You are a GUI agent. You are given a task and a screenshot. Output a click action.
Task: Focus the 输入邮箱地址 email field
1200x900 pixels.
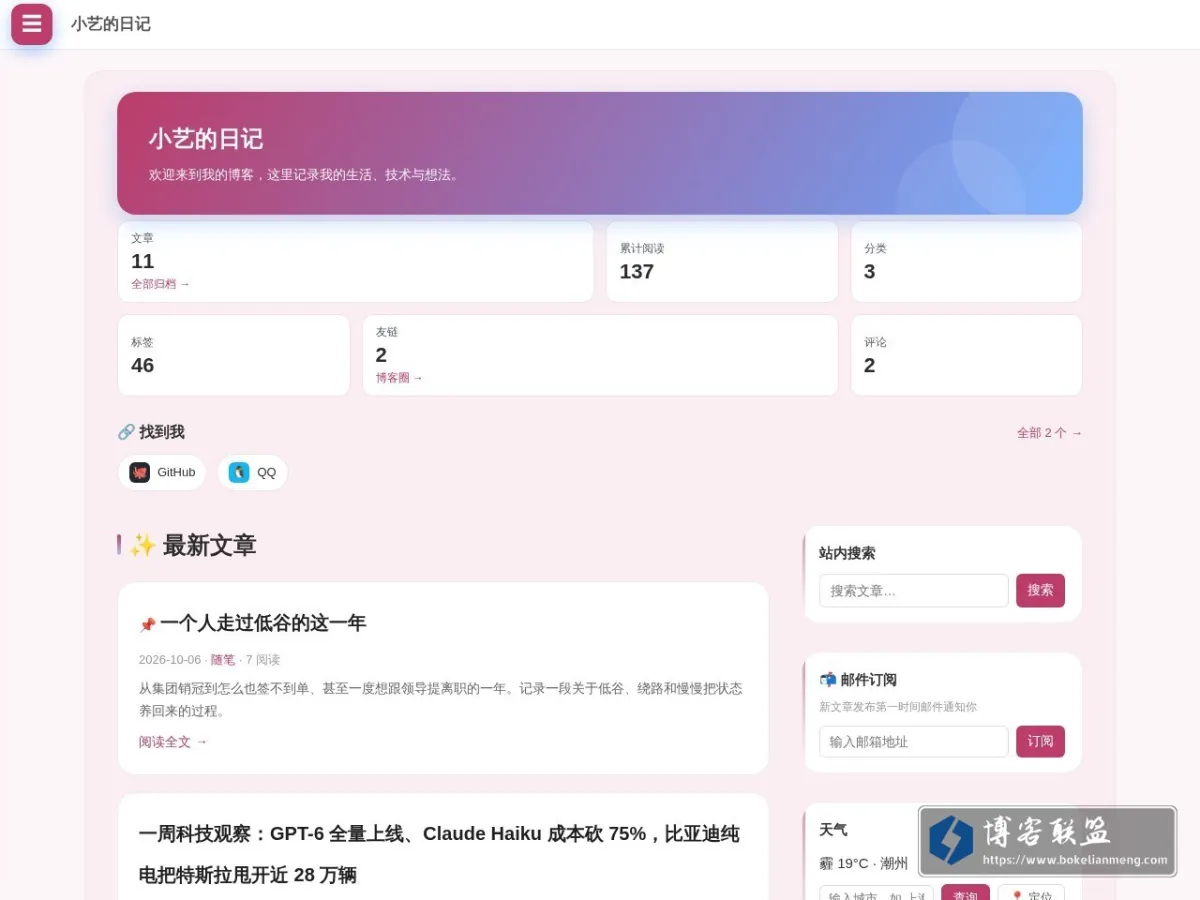point(914,741)
